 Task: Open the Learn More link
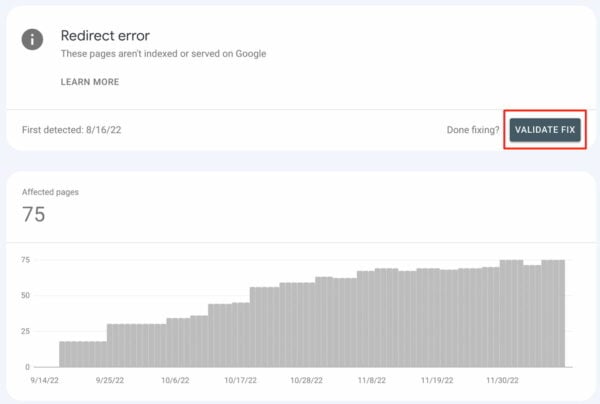pos(90,82)
